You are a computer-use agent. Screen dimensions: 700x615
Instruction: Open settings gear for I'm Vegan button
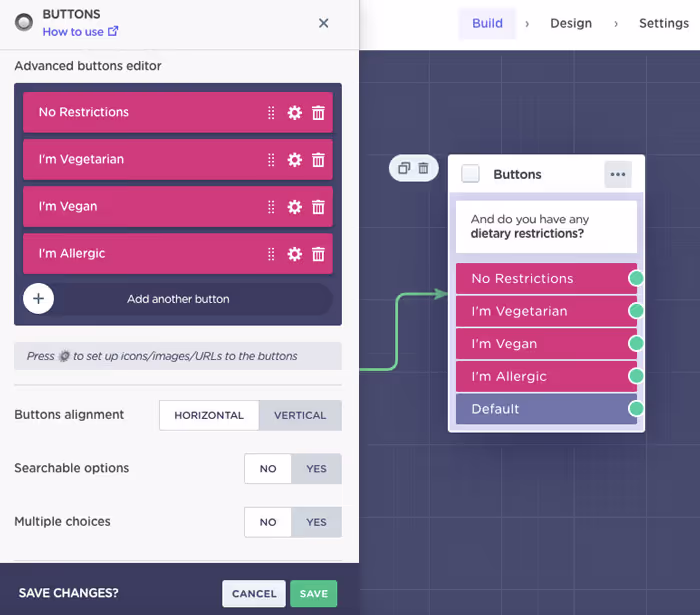coord(294,207)
